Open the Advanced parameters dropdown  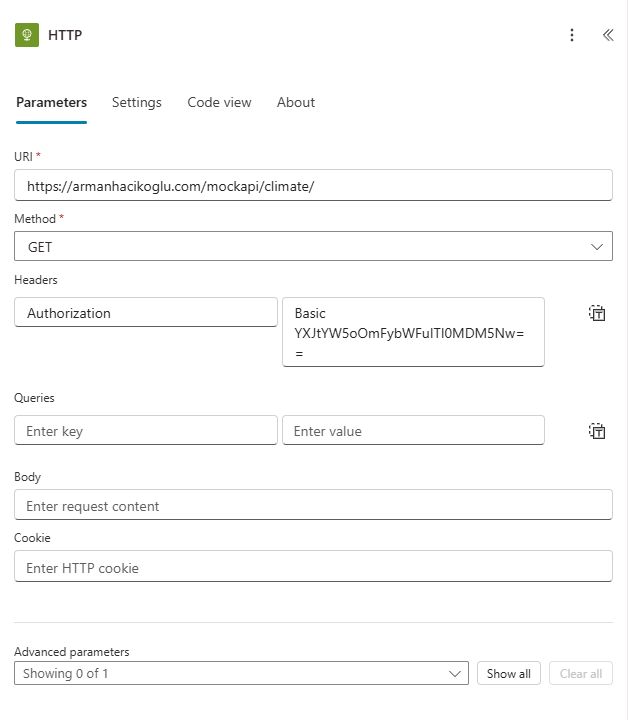pyautogui.click(x=241, y=673)
